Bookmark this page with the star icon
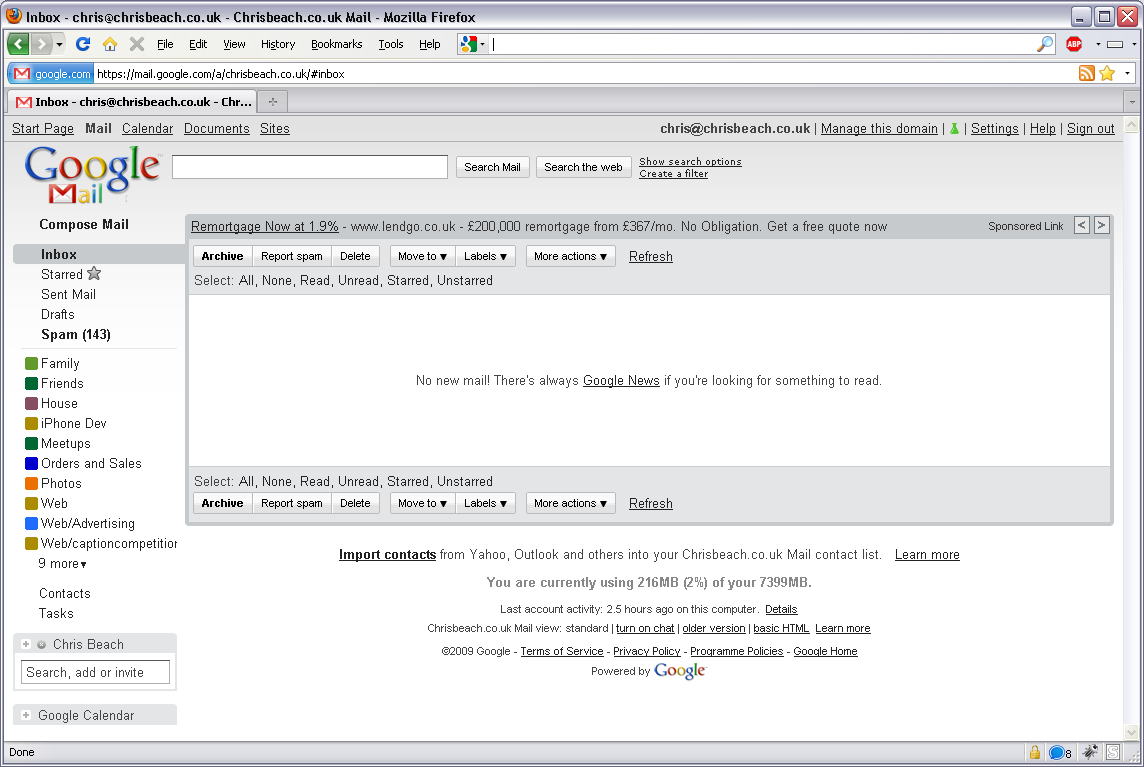 pyautogui.click(x=1107, y=73)
